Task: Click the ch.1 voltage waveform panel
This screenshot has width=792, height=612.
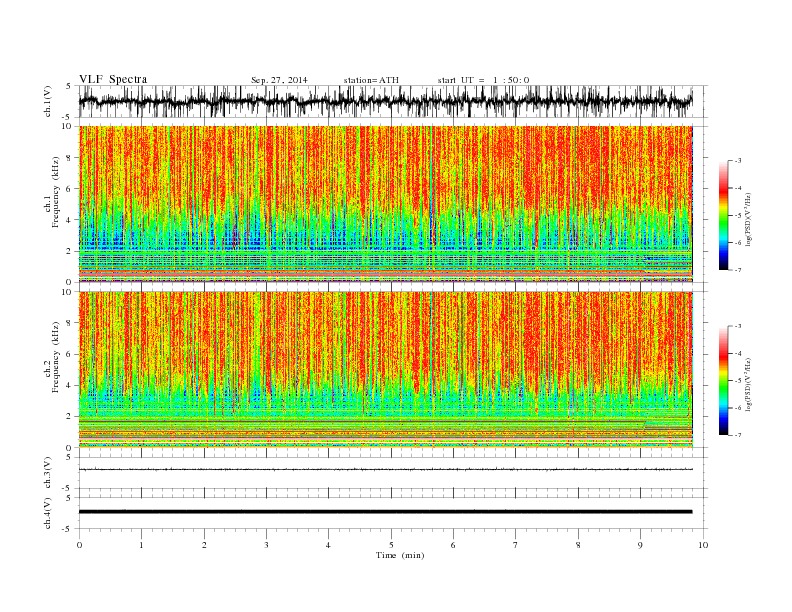Action: 392,101
